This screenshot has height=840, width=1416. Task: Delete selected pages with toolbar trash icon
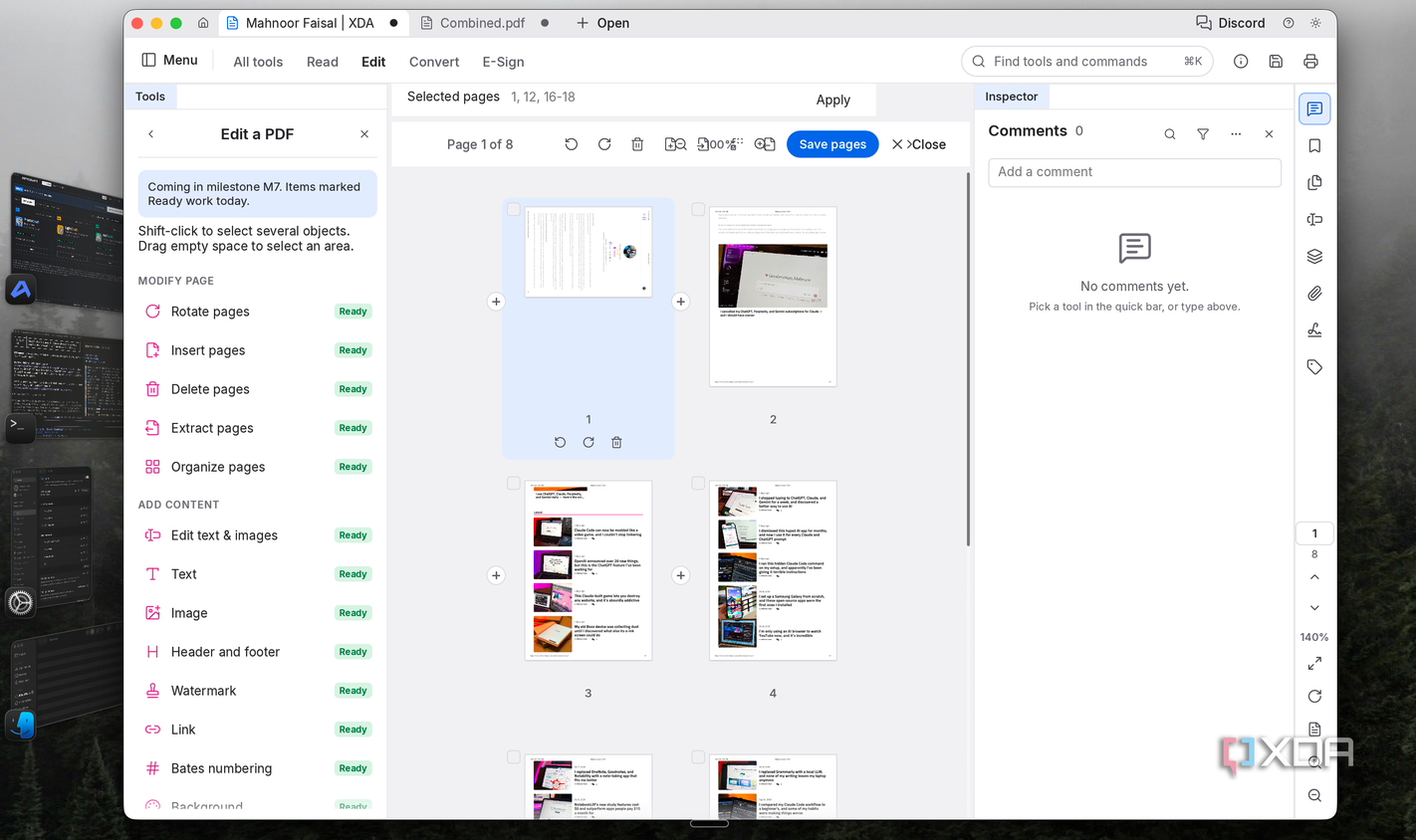637,144
